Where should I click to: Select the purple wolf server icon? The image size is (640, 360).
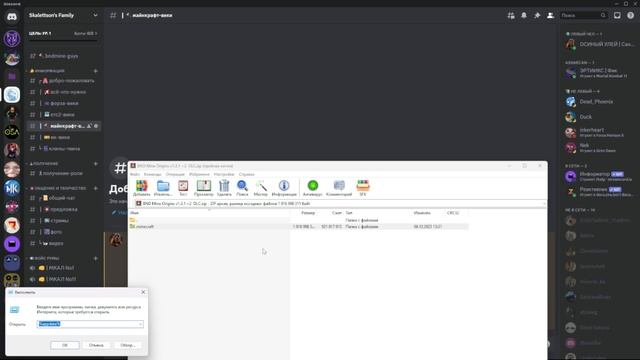click(x=12, y=39)
